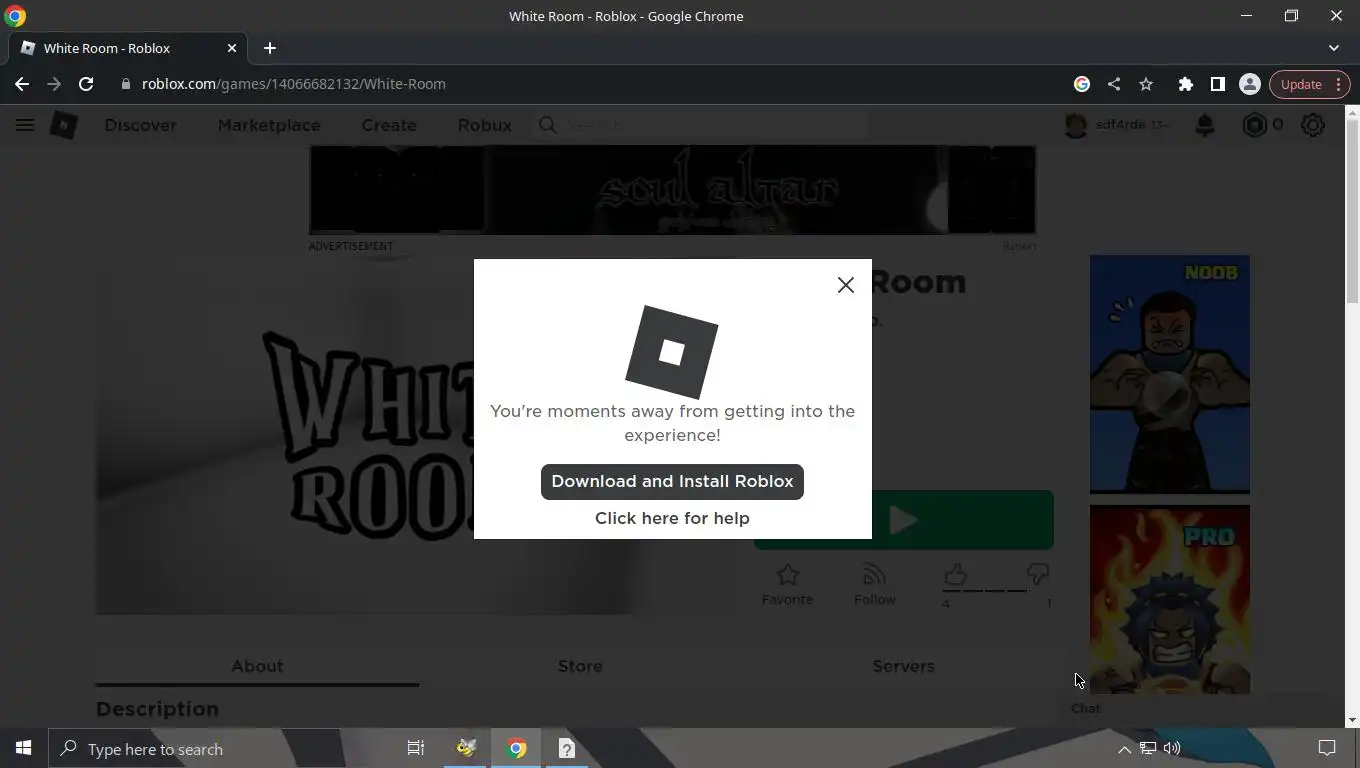Viewport: 1360px width, 768px height.
Task: Open the Chrome profile icon
Action: click(1249, 84)
